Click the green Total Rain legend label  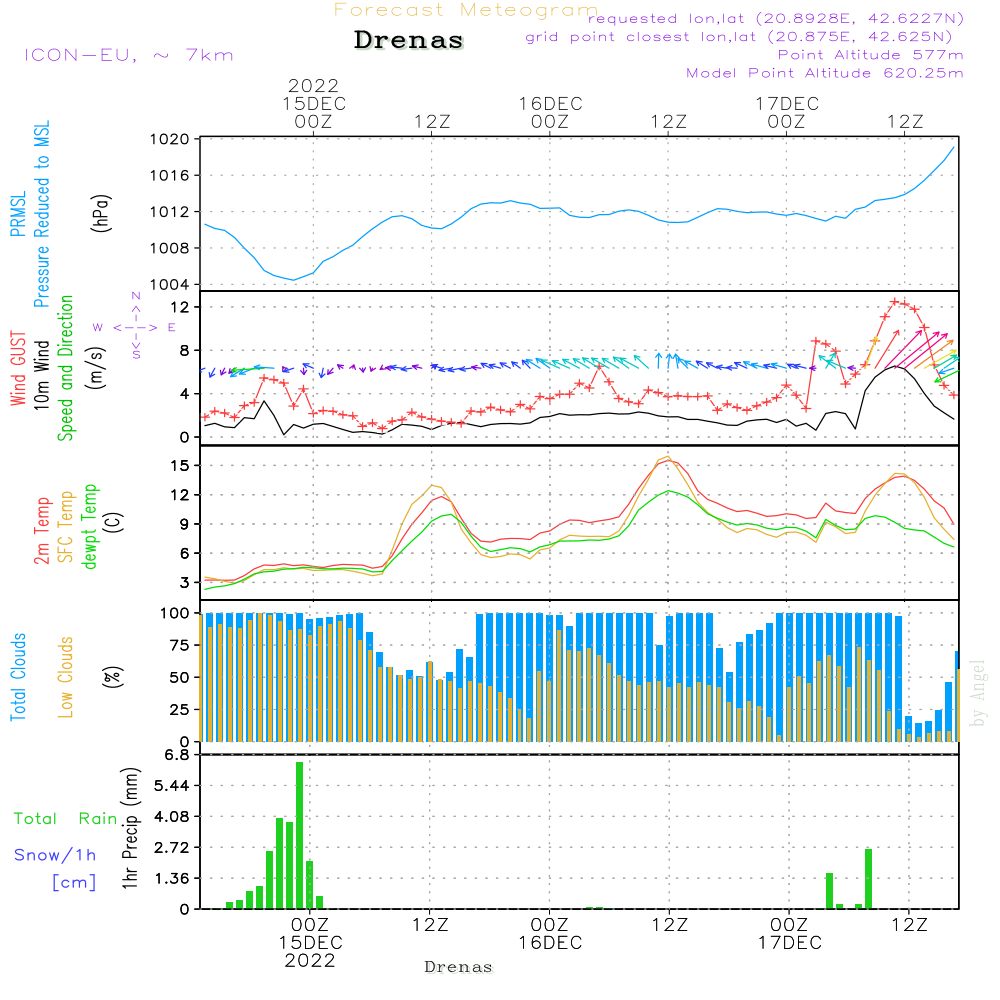click(x=66, y=819)
